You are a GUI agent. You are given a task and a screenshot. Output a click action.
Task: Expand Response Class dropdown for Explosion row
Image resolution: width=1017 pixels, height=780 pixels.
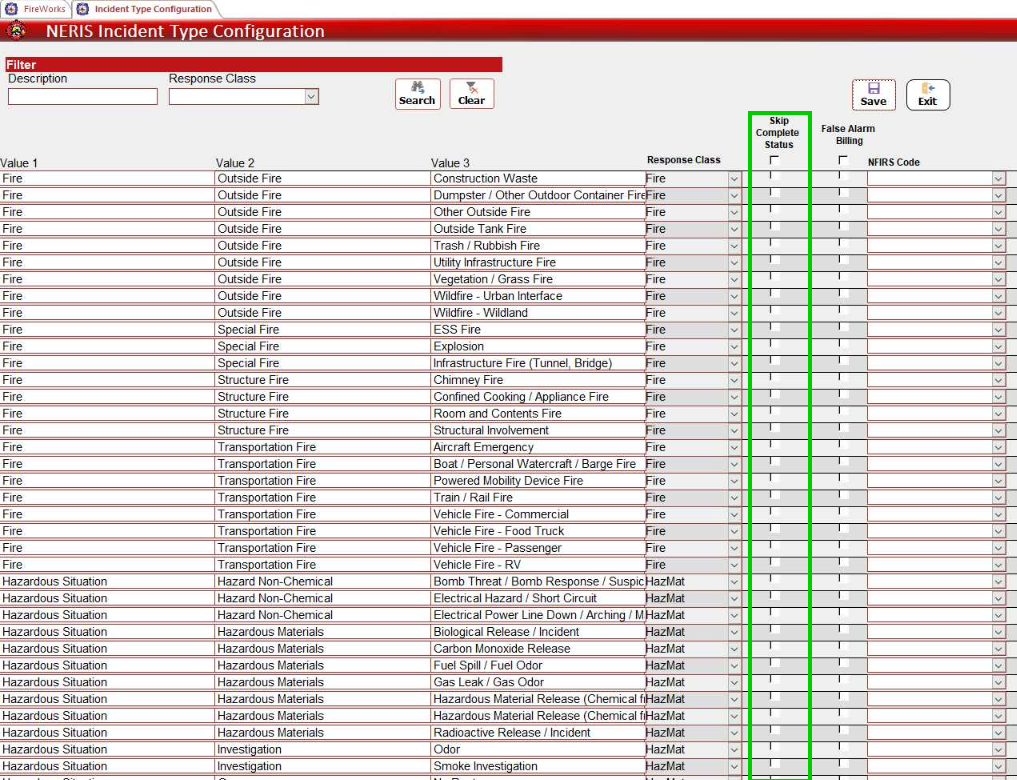(x=734, y=347)
